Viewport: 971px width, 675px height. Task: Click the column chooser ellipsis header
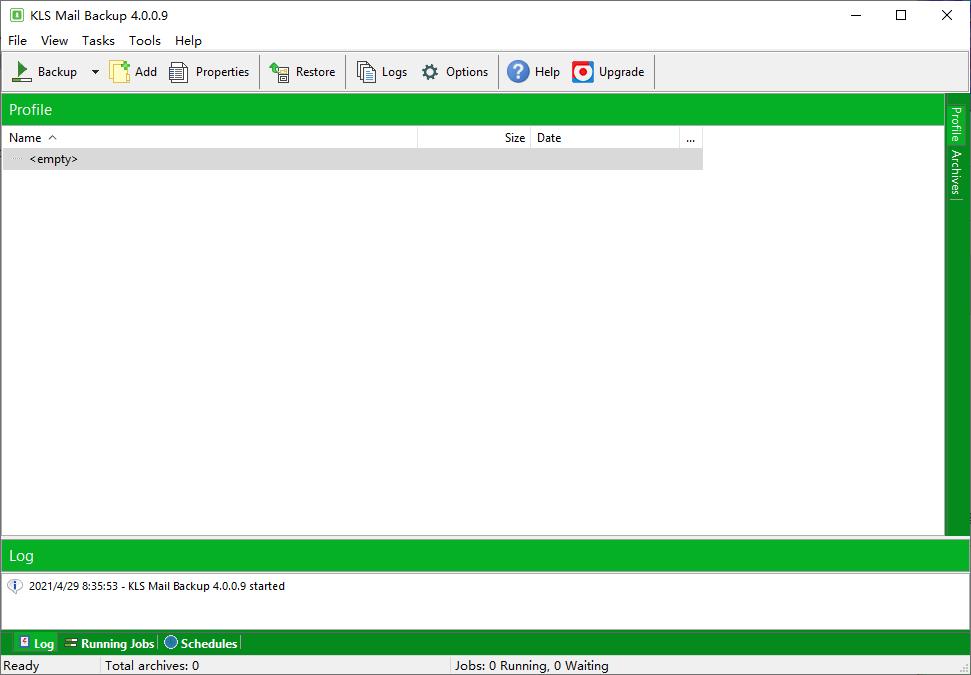690,137
